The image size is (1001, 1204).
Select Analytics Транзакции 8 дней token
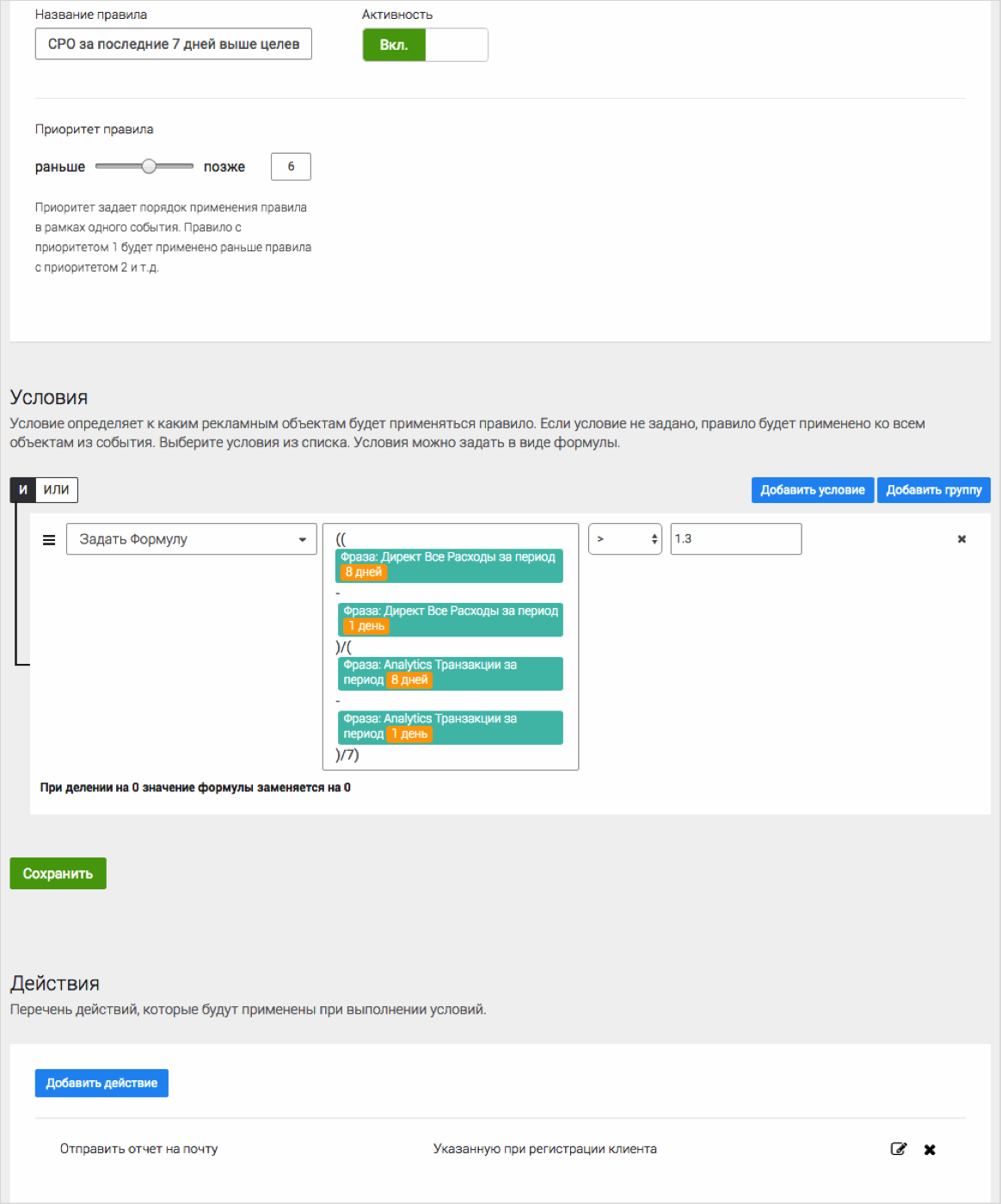click(450, 673)
